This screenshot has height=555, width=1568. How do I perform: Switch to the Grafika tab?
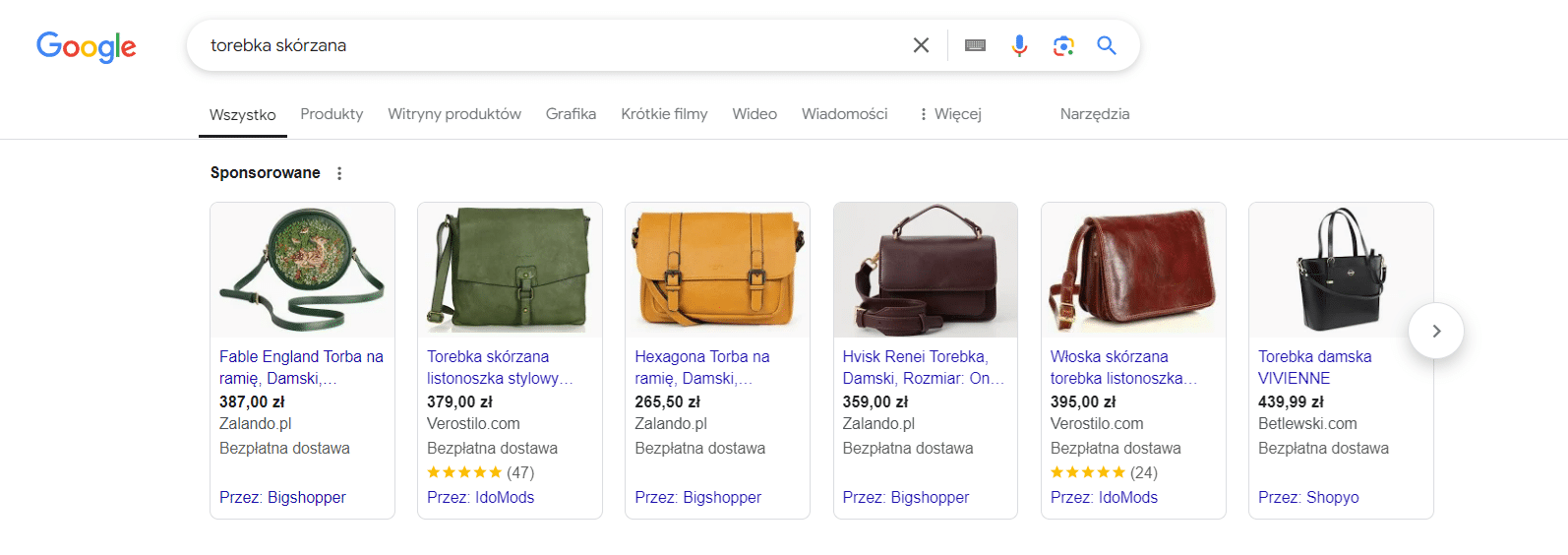(x=571, y=114)
